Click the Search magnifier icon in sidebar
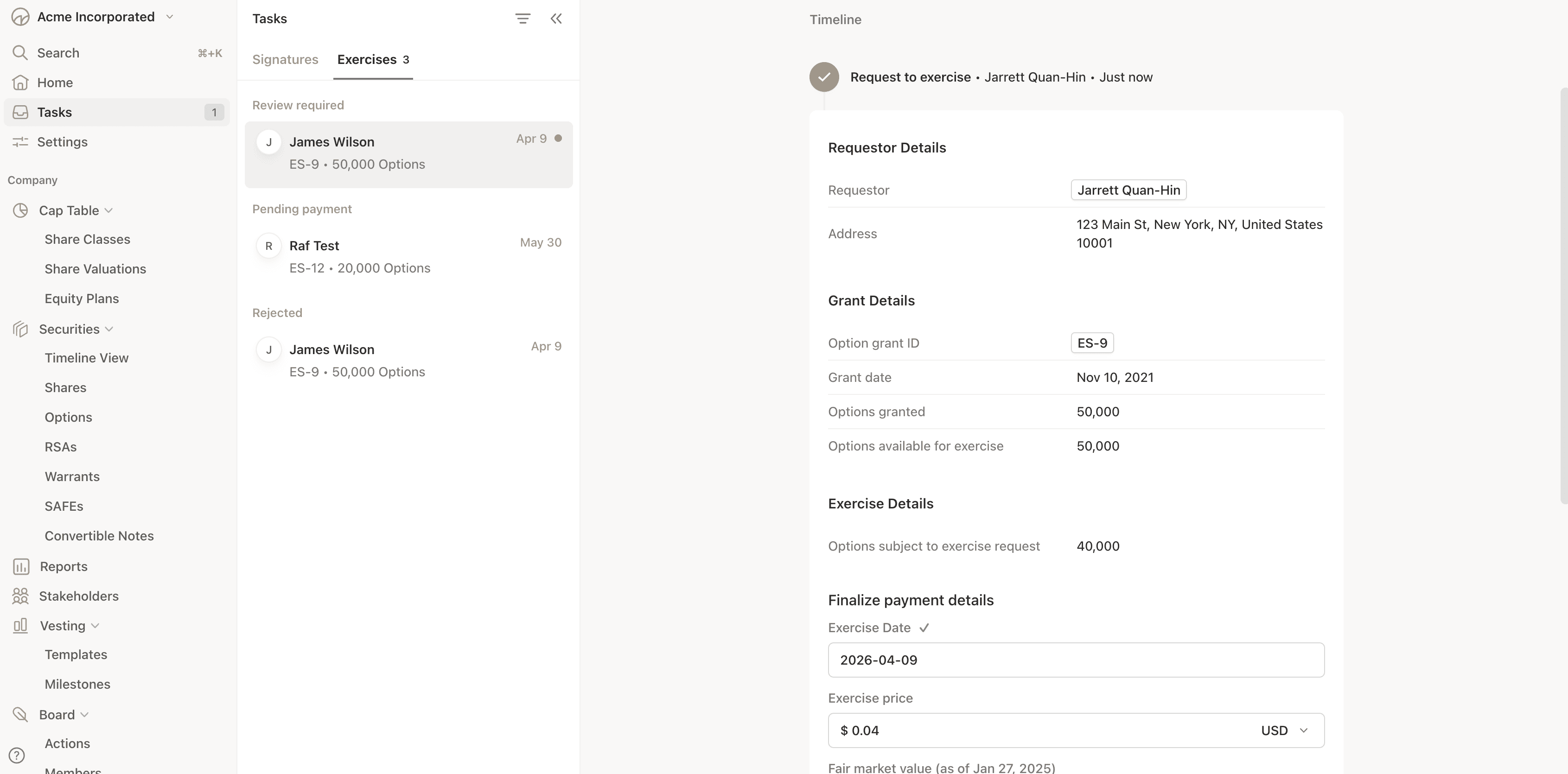 click(x=20, y=53)
